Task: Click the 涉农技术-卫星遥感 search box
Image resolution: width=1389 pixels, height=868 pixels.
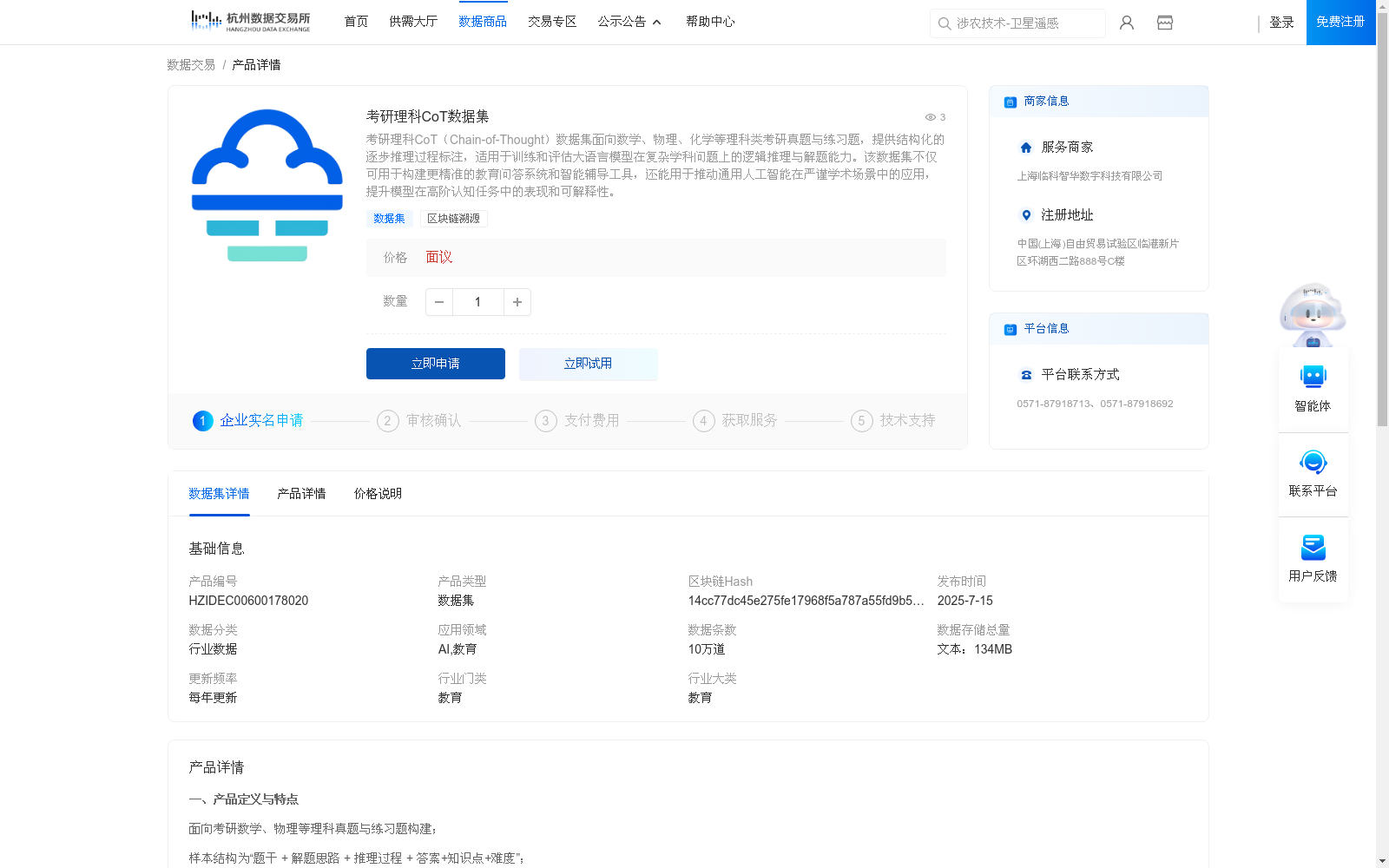Action: pyautogui.click(x=1017, y=23)
